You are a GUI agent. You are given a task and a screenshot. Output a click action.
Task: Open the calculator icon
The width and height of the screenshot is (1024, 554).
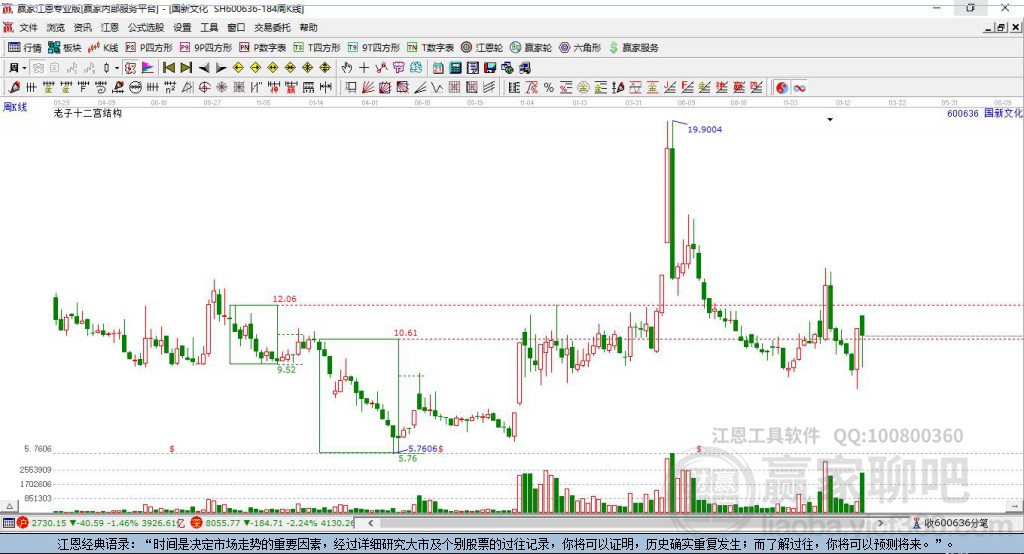[x=455, y=67]
